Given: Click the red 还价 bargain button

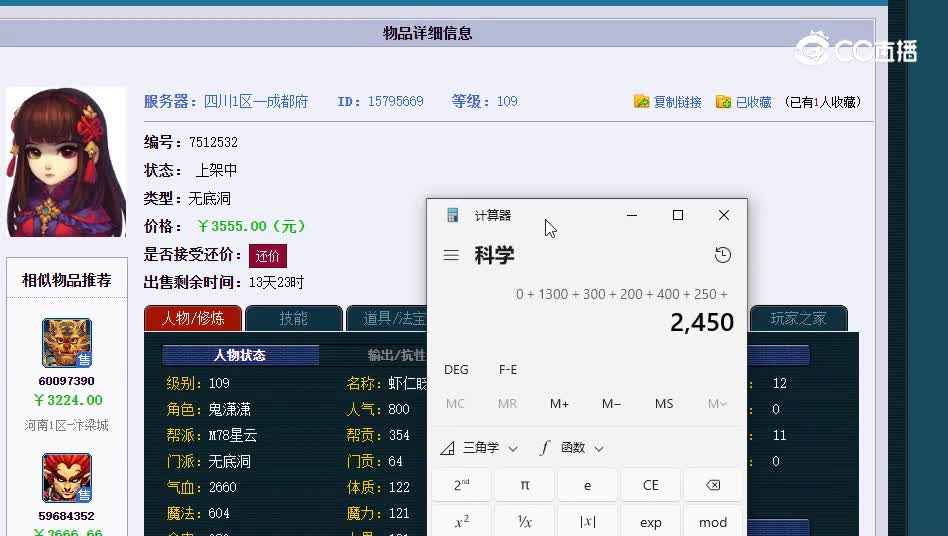Looking at the screenshot, I should tap(268, 256).
